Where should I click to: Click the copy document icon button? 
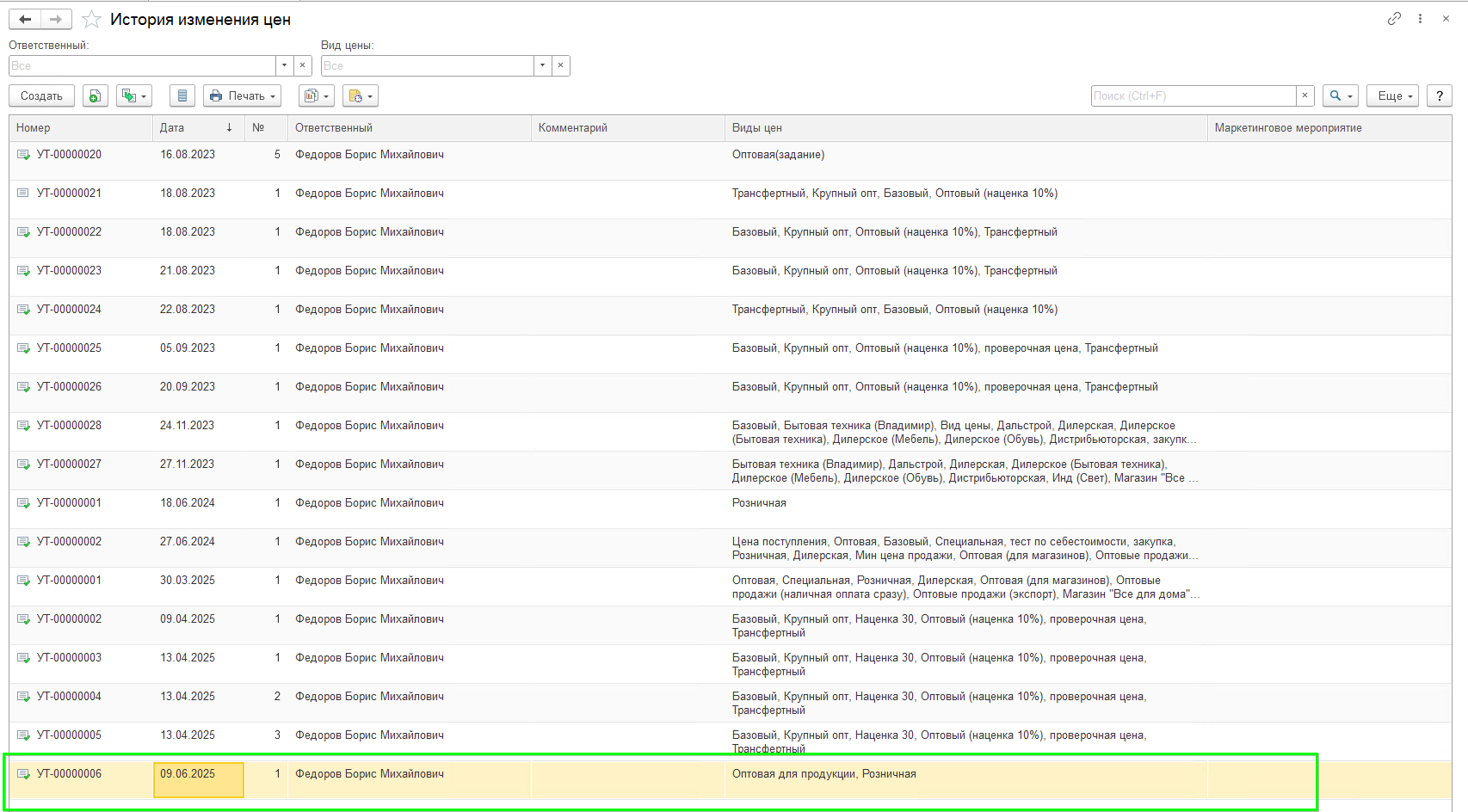(x=96, y=95)
